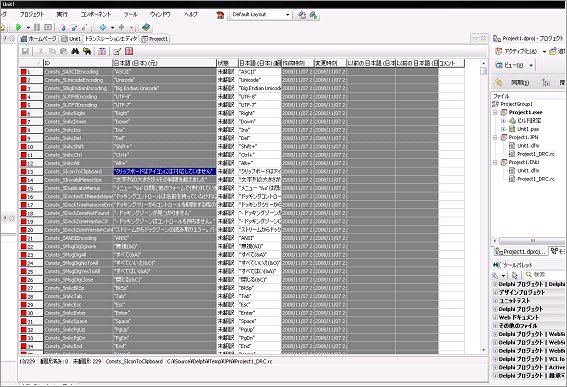
Task: Open the Default Layout combo box
Action: coord(260,15)
